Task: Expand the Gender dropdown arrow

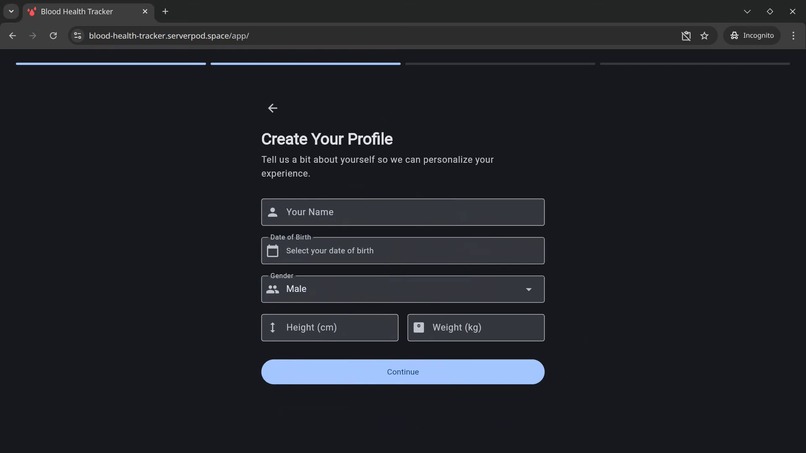Action: click(528, 289)
